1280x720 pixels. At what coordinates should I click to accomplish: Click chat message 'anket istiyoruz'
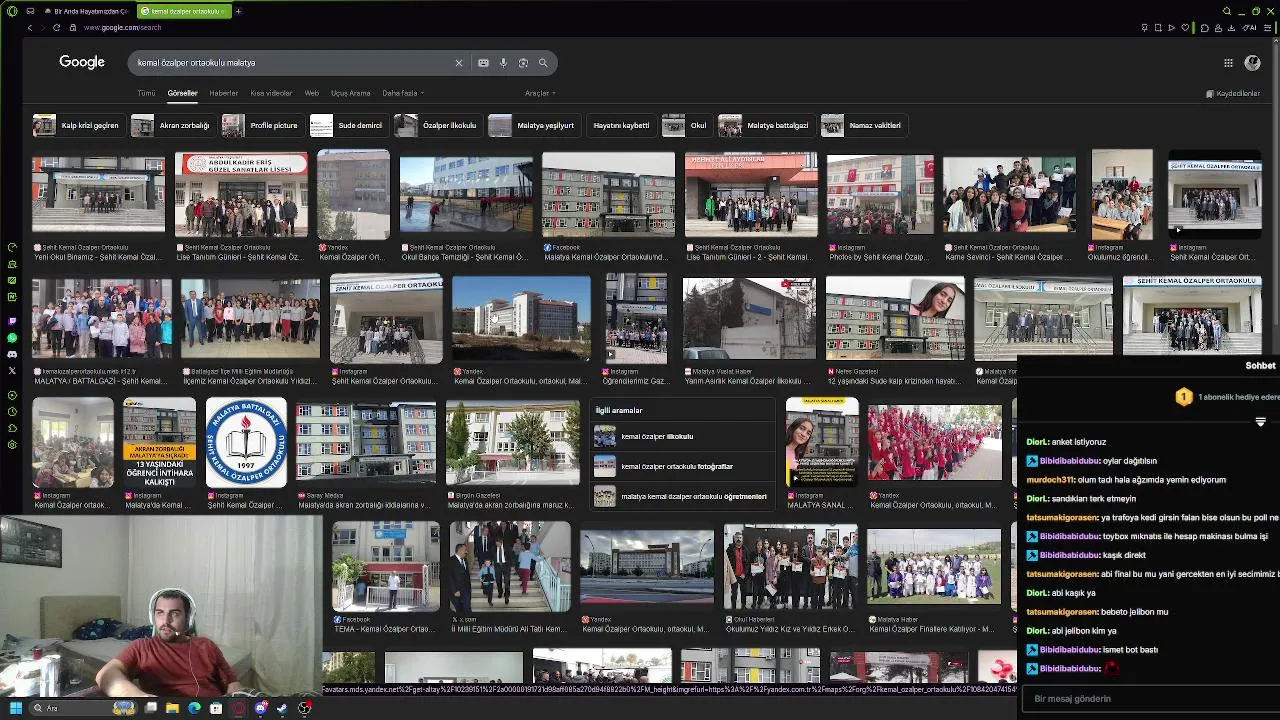click(x=1079, y=442)
